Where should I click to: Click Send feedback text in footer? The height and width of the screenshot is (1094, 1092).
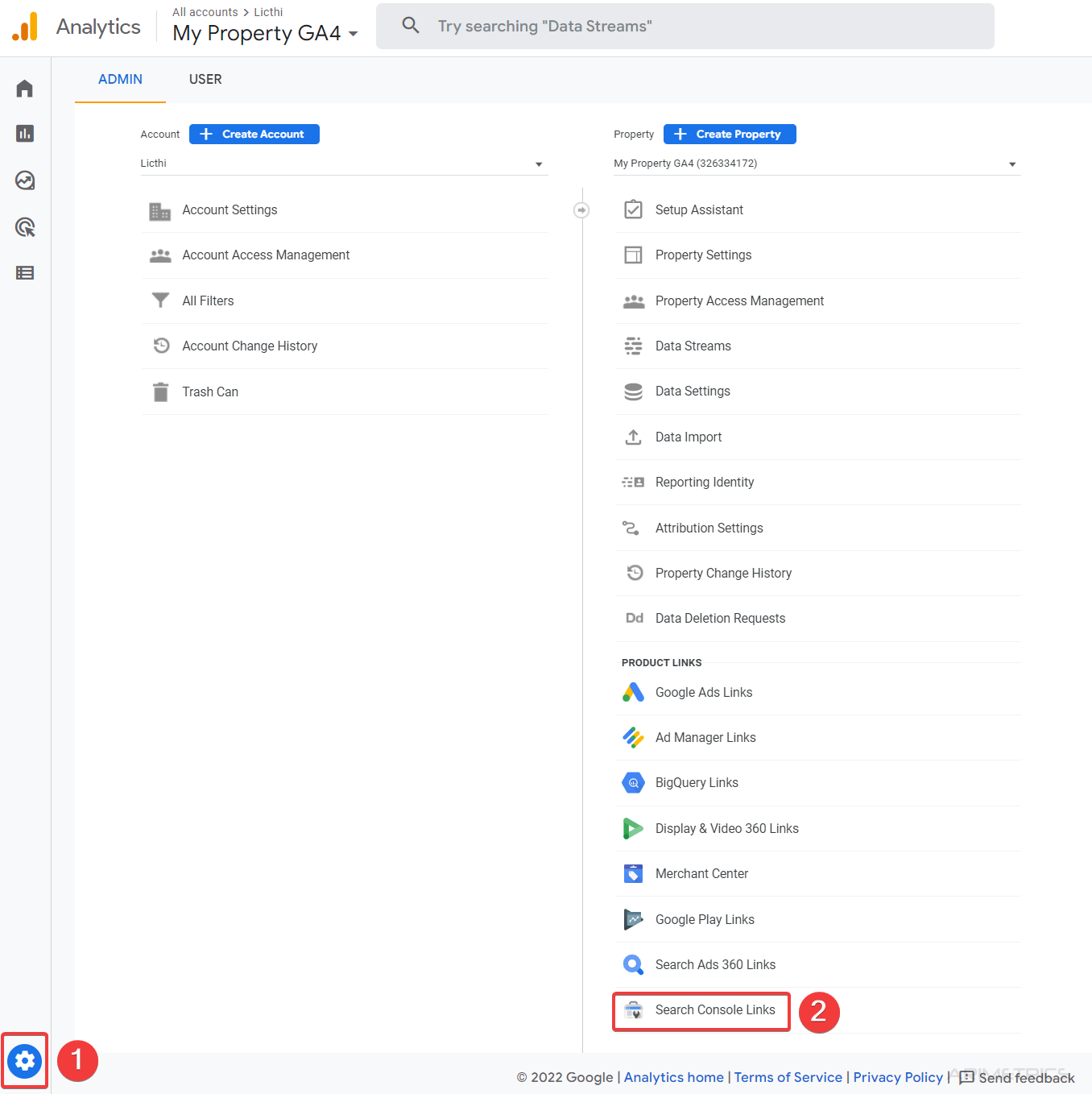pyautogui.click(x=1027, y=1078)
